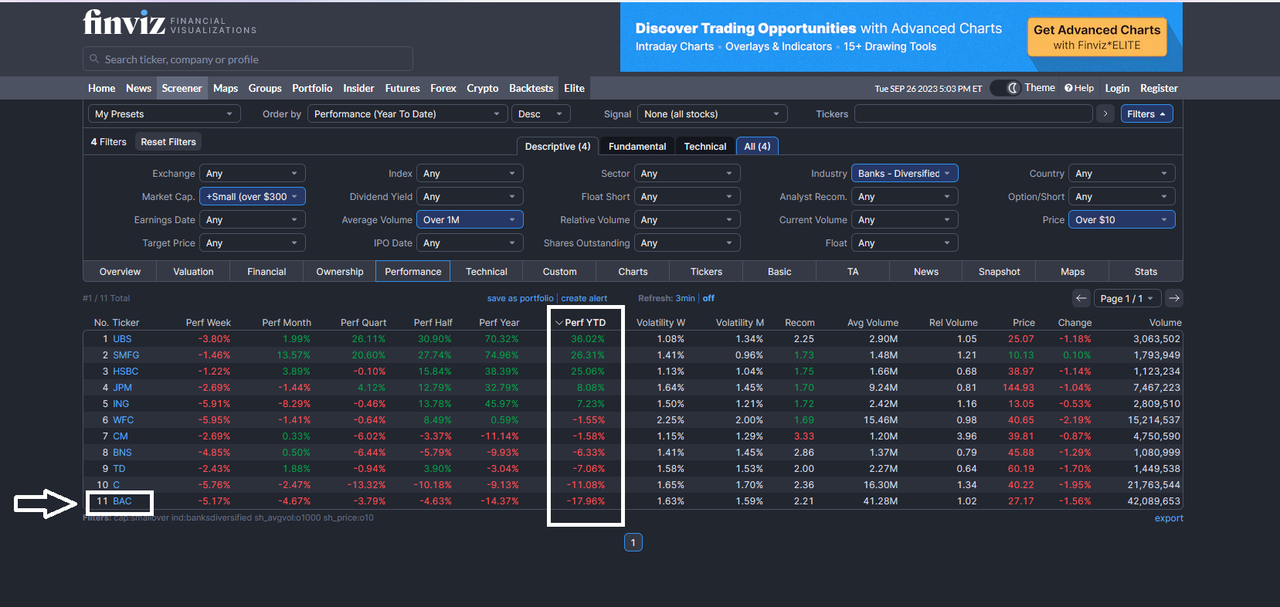This screenshot has width=1280, height=607.
Task: Go to previous results page arrow
Action: pyautogui.click(x=1080, y=298)
